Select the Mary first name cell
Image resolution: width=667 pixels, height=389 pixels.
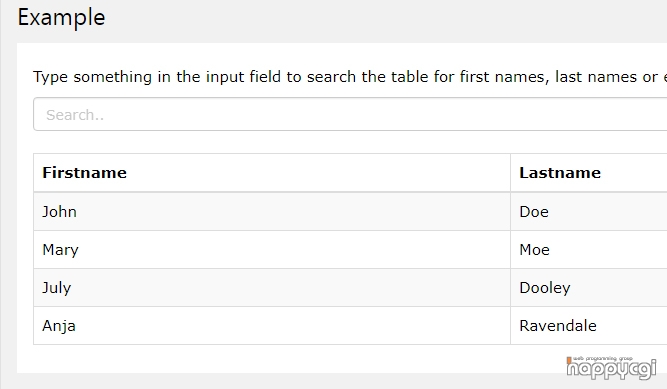(x=272, y=250)
